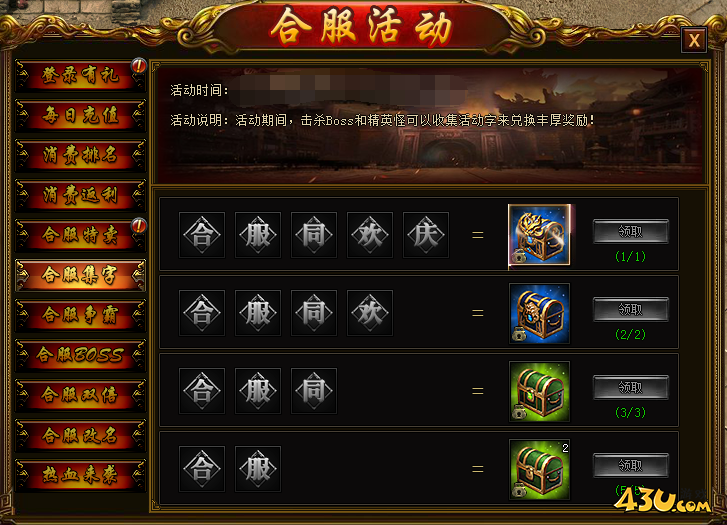
Task: Click the 服 character tile in bottom row
Action: pos(258,469)
